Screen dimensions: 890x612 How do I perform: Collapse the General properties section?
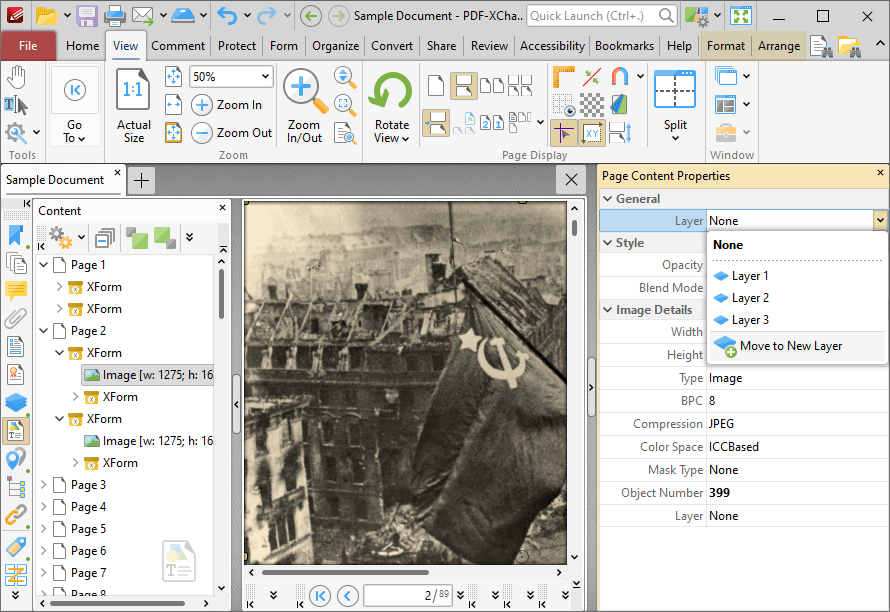click(607, 199)
